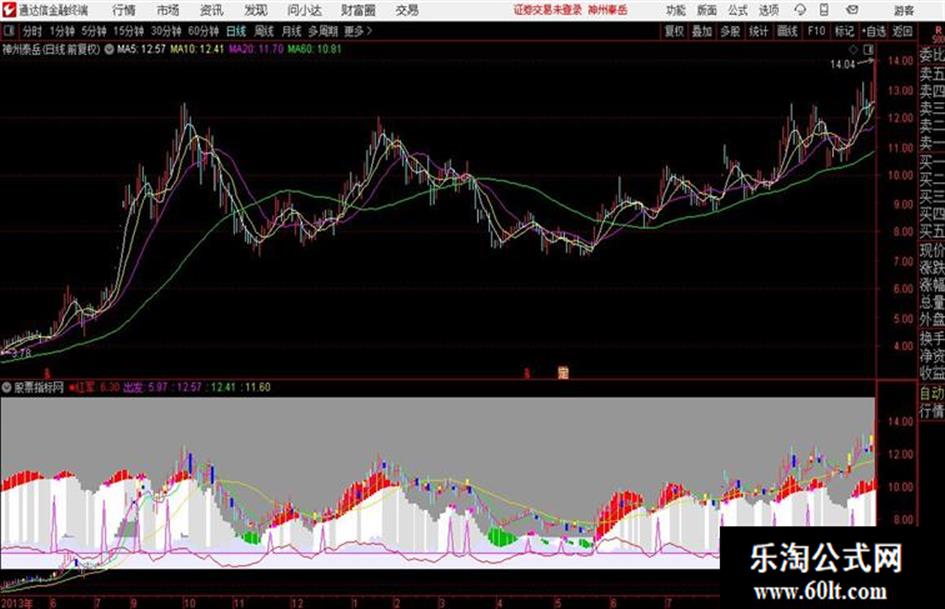Open main chart indicator dropdown beside 神州泰岳
Screen dimensions: 945x609
(109, 49)
